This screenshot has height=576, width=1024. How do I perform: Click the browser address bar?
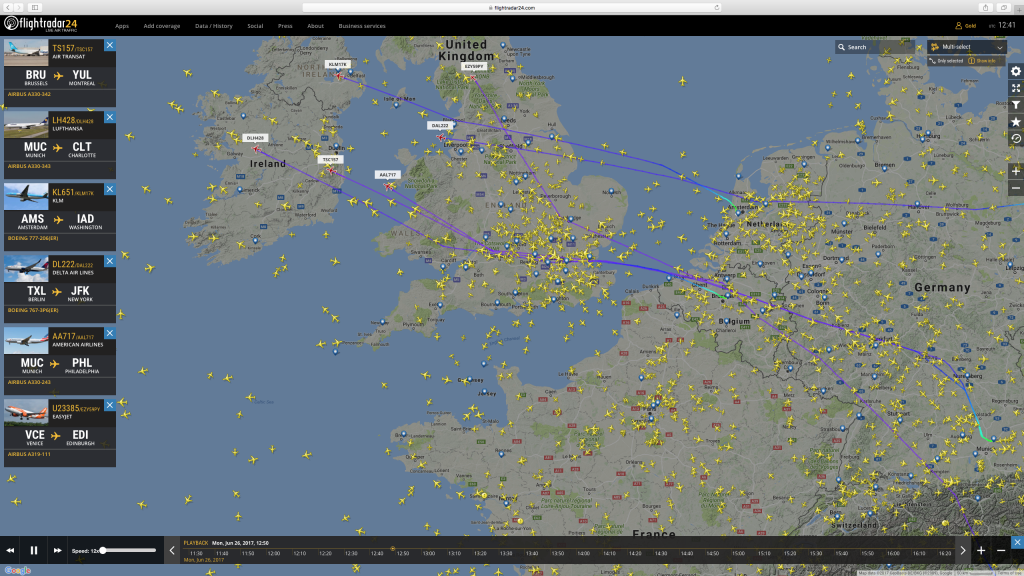click(x=512, y=8)
